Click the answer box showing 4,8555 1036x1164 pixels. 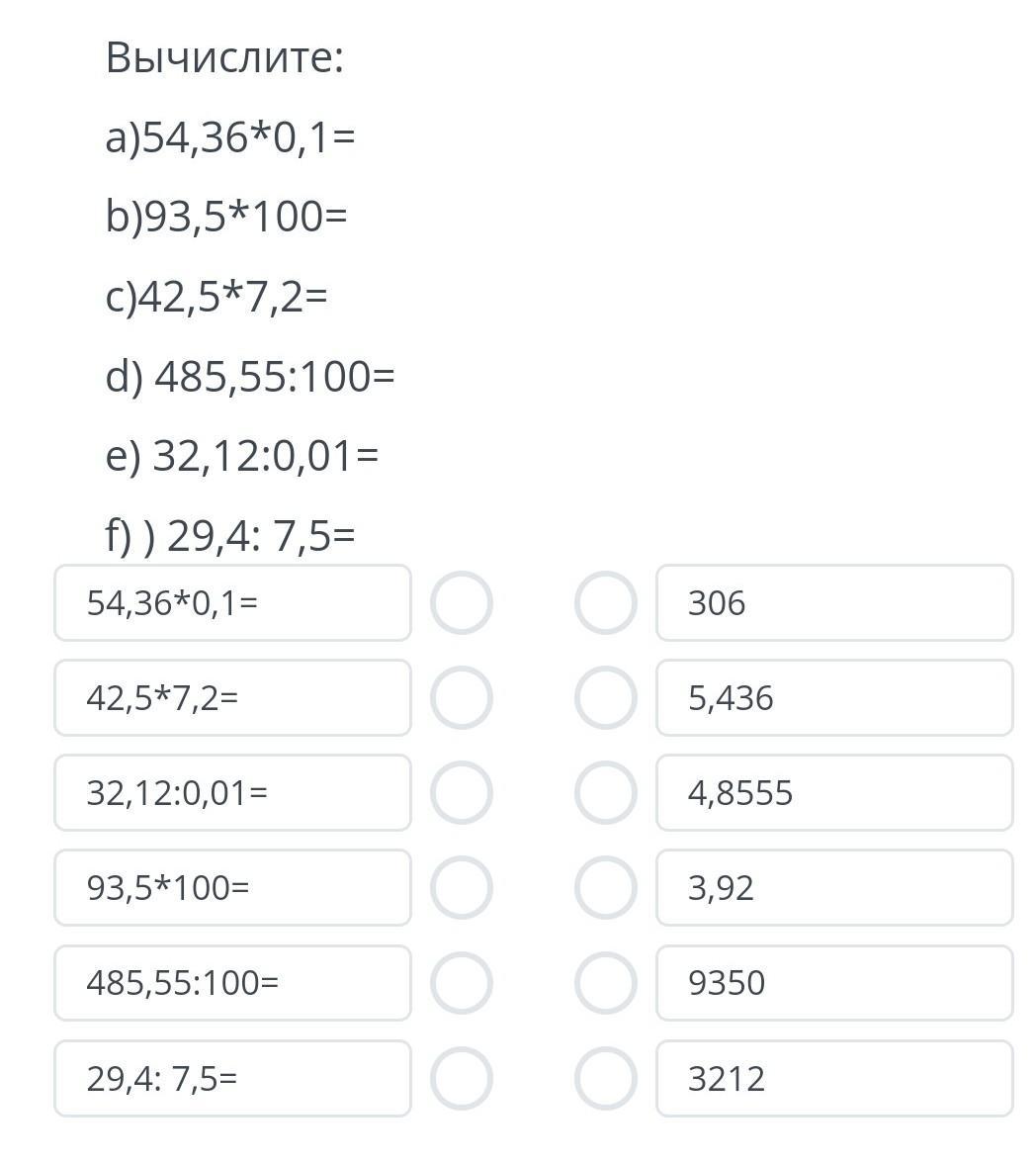(x=835, y=793)
